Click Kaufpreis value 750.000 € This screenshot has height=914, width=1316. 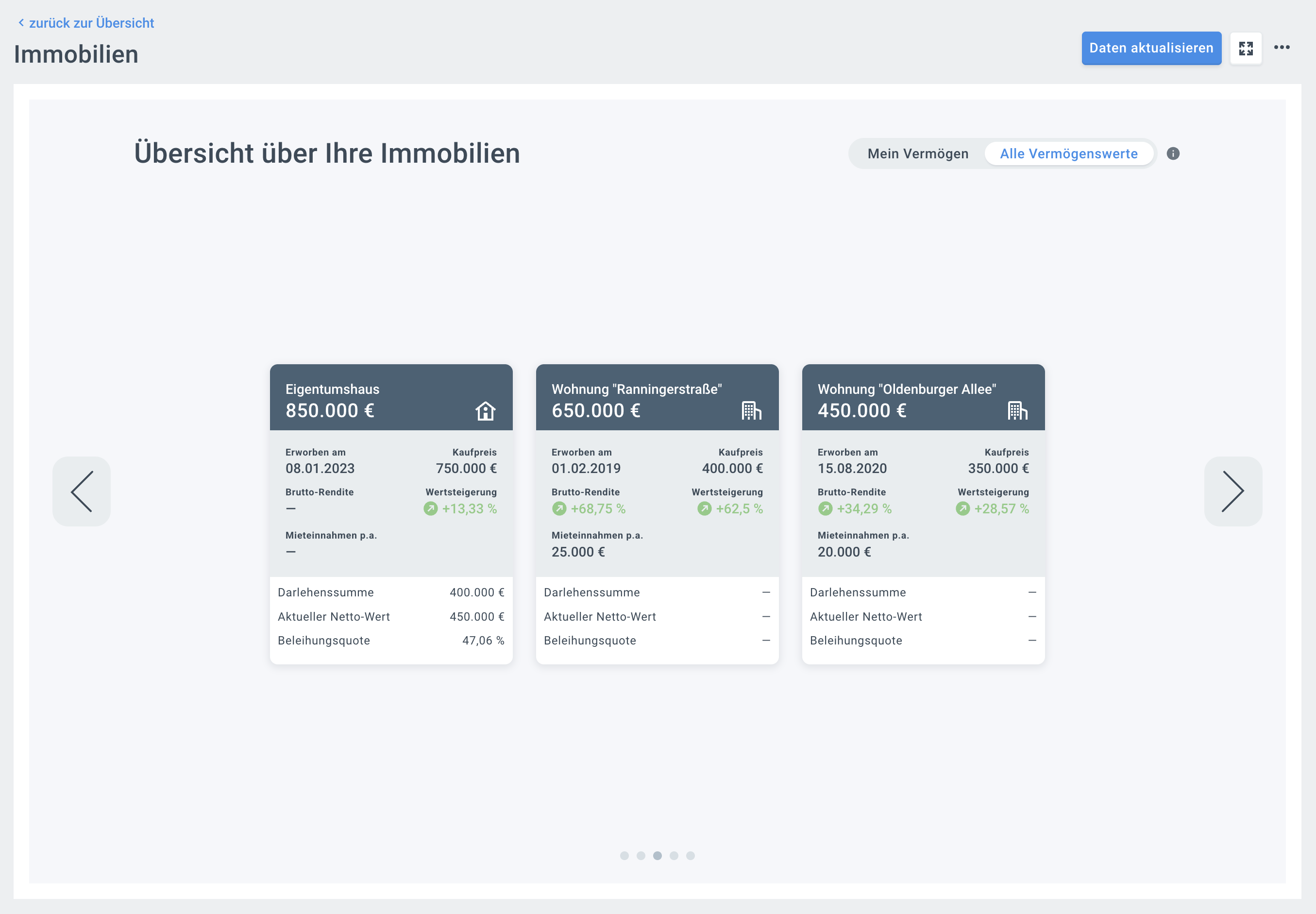(x=466, y=469)
